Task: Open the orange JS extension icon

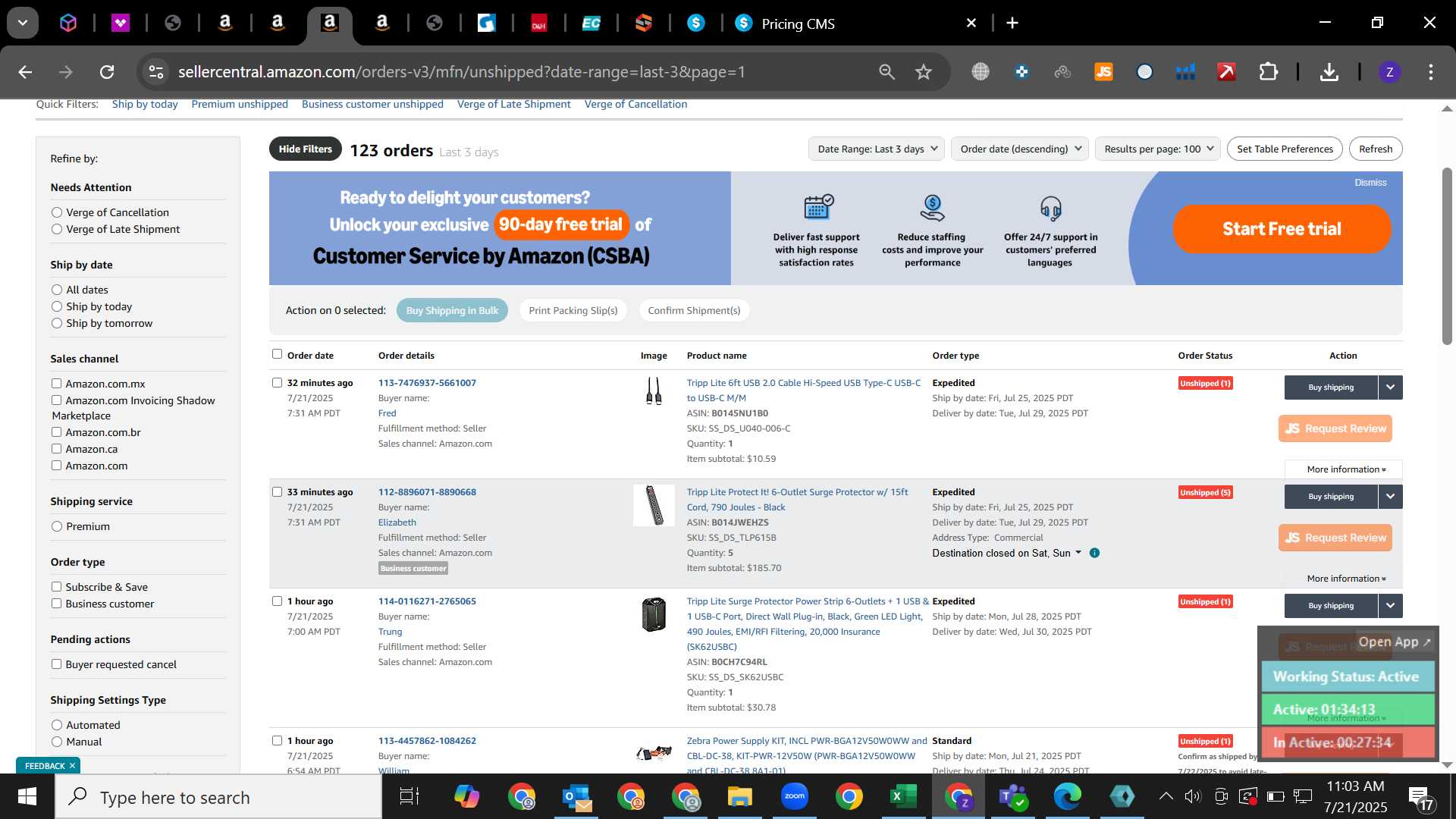Action: coord(1103,72)
